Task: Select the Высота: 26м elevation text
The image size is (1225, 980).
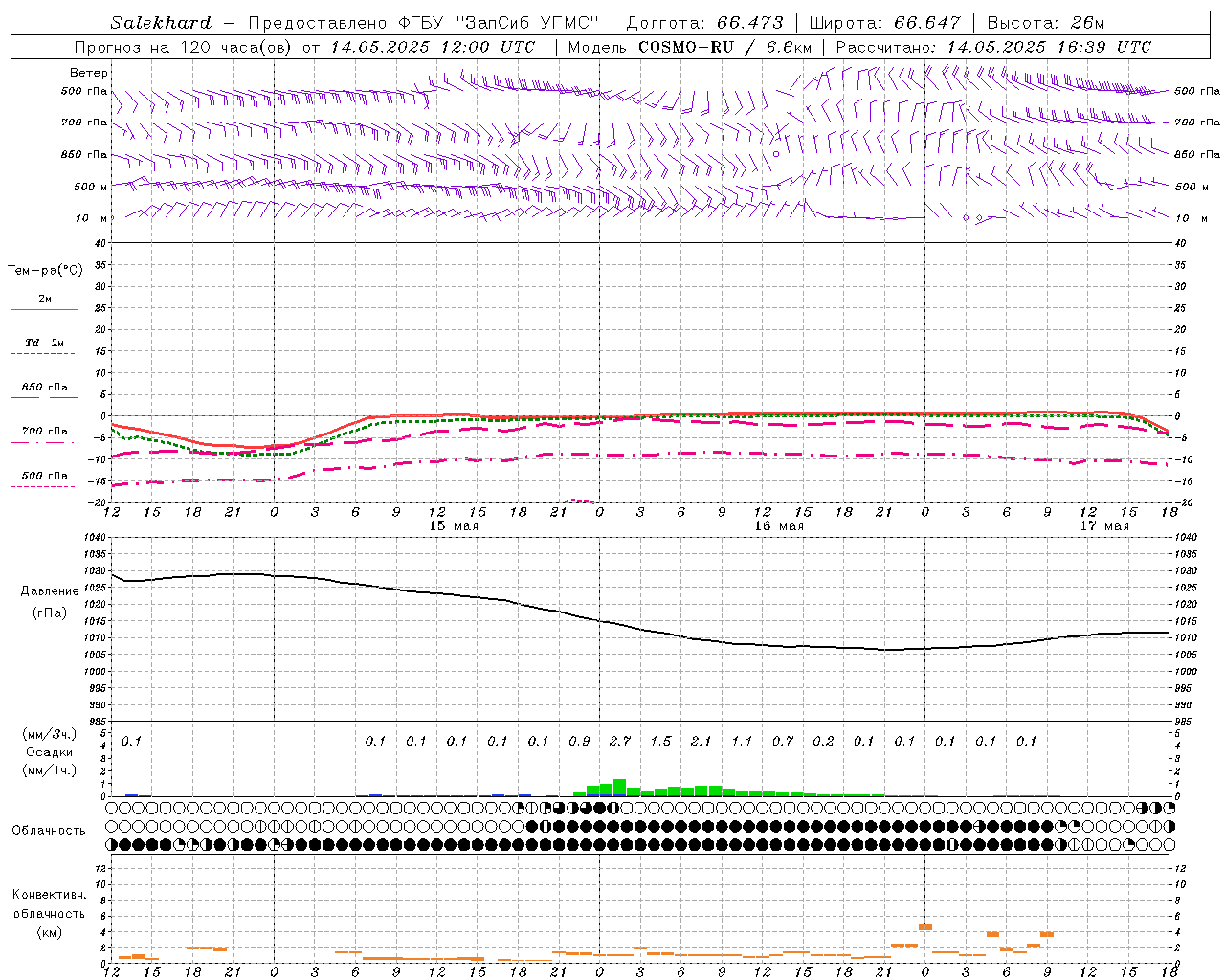Action: (x=1045, y=23)
